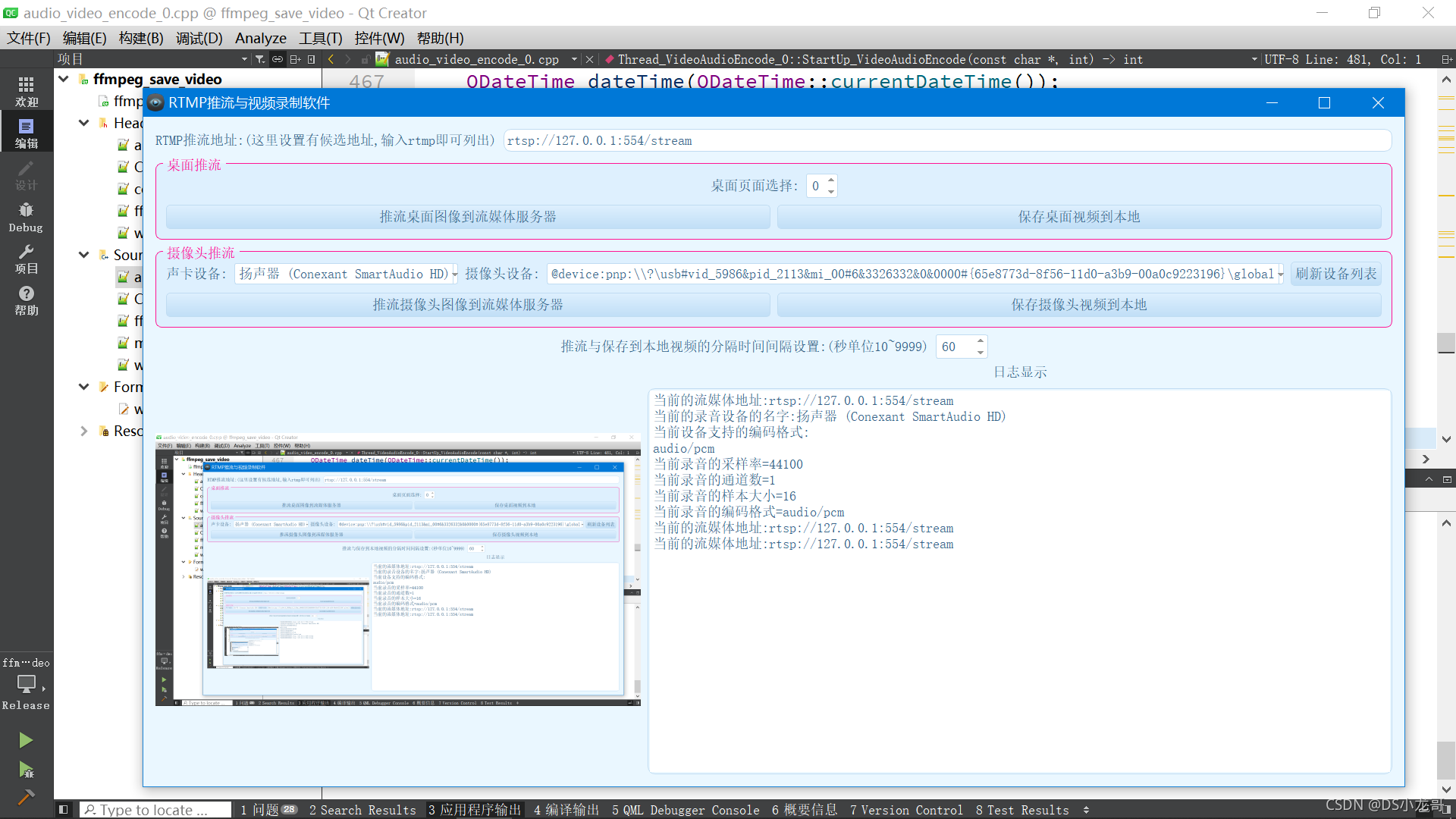Open Debug mode in the sidebar

(x=26, y=218)
